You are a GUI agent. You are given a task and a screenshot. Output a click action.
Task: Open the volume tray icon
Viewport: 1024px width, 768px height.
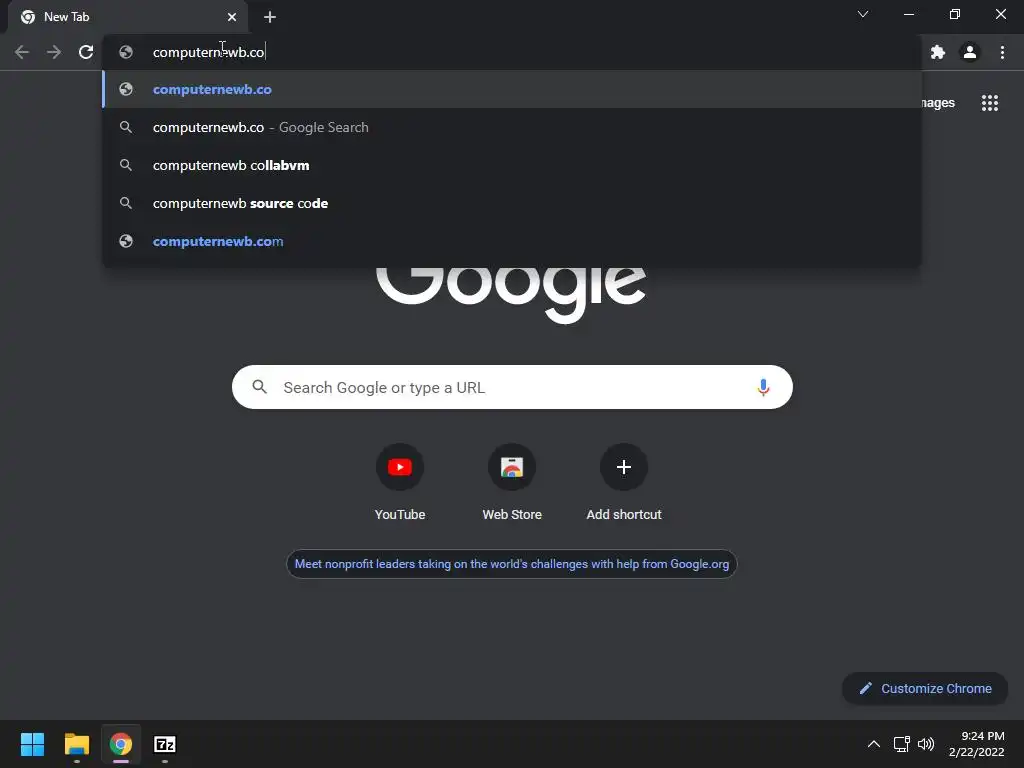[926, 744]
